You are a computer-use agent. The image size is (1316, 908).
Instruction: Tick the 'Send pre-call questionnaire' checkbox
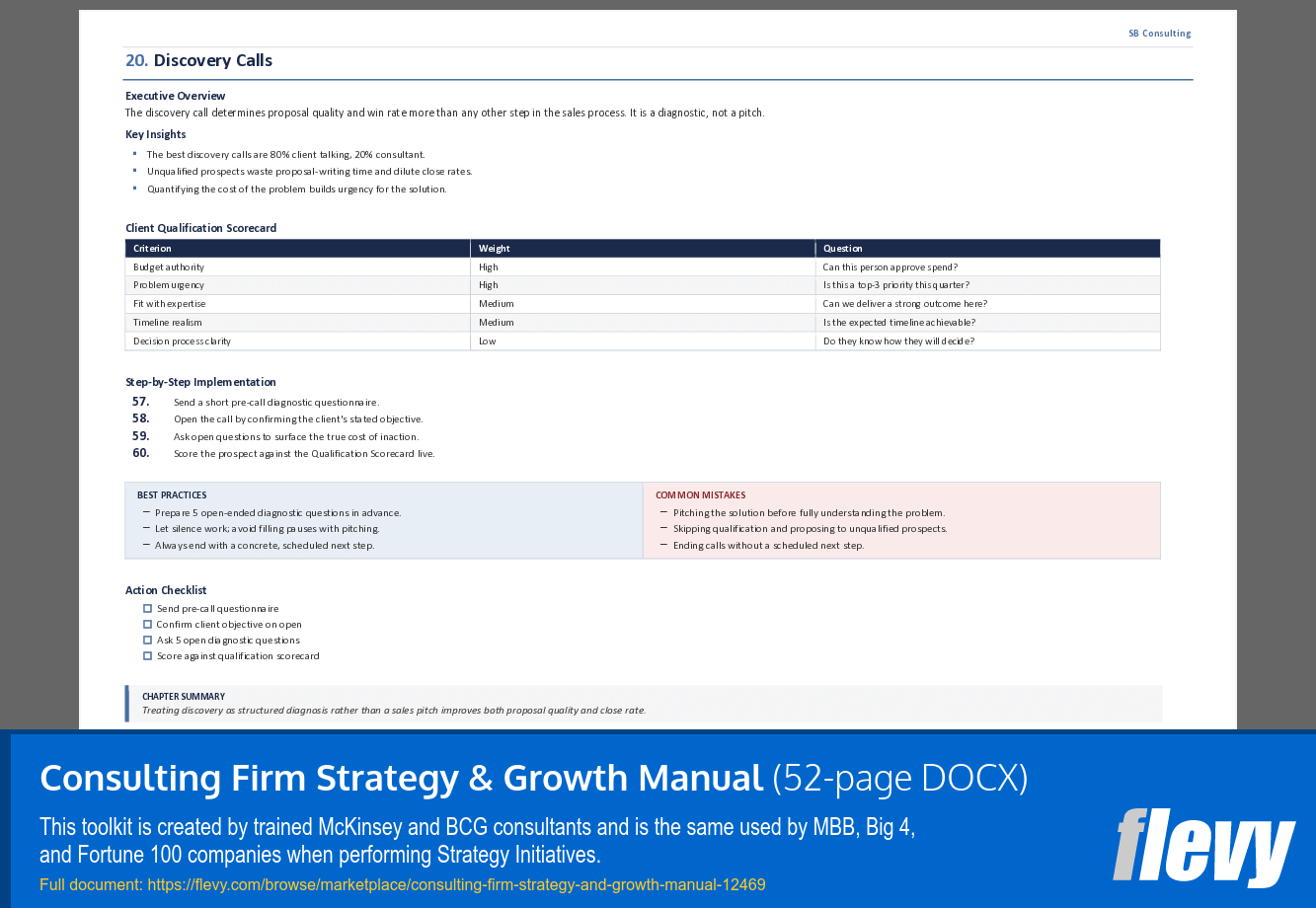[148, 609]
